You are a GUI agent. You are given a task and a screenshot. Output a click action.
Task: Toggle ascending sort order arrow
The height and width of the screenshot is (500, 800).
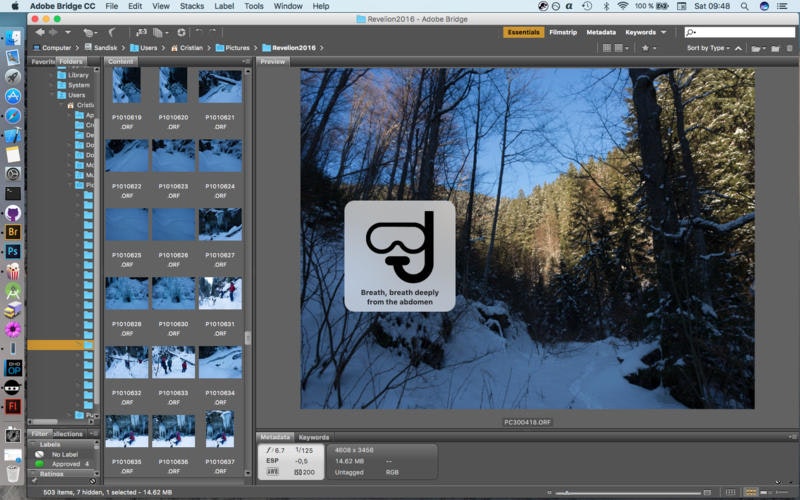(739, 48)
